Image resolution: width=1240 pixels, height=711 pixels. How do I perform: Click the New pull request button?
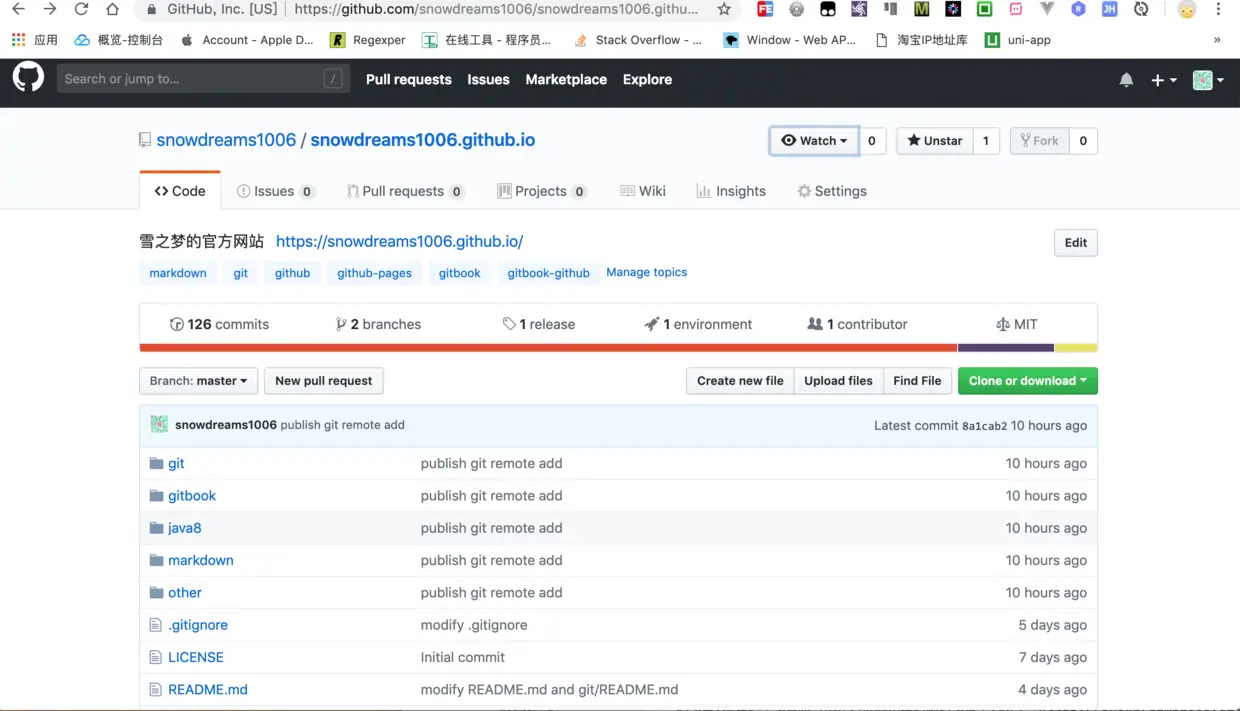(x=323, y=381)
